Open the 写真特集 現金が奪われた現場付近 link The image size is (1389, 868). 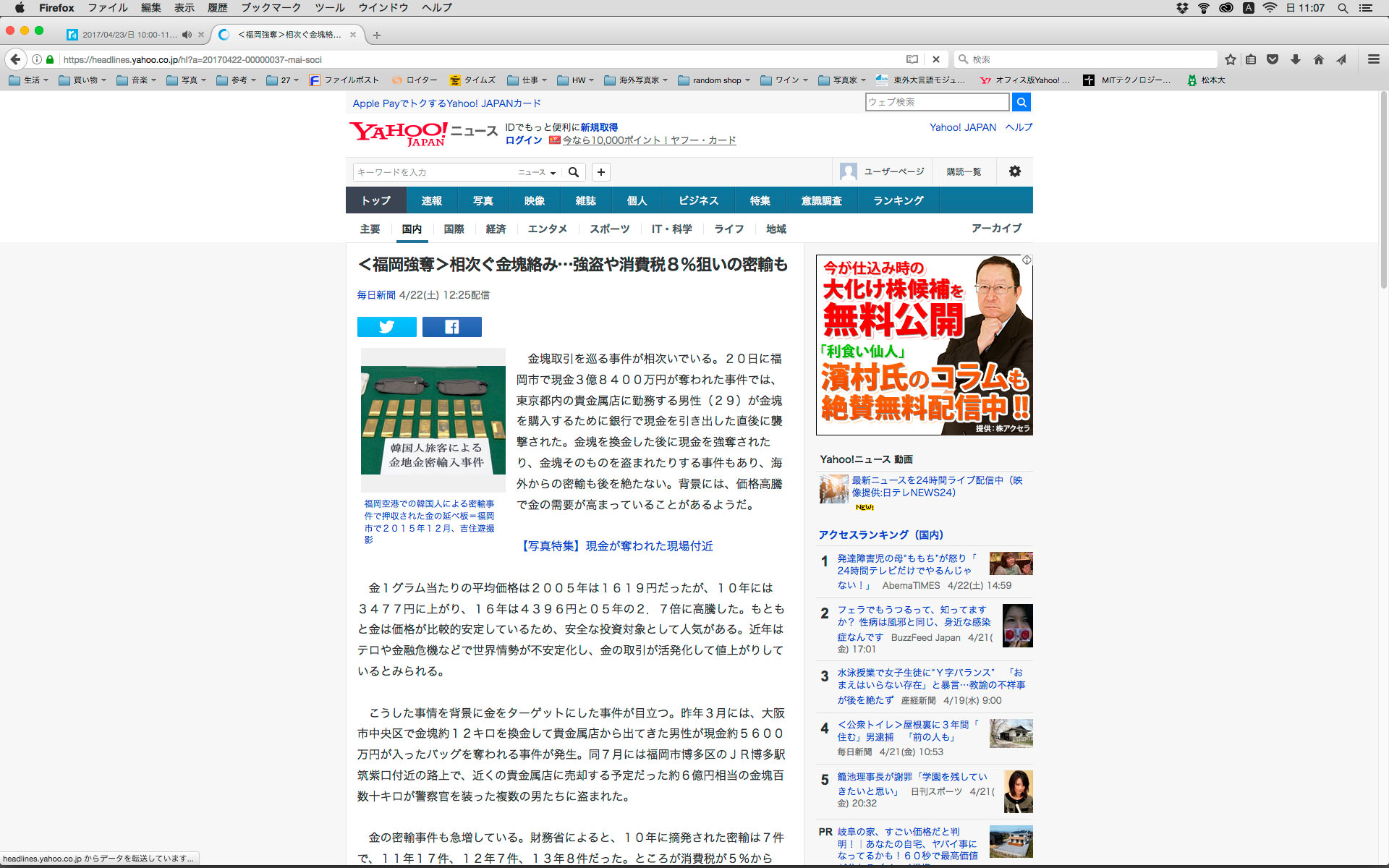coord(616,546)
